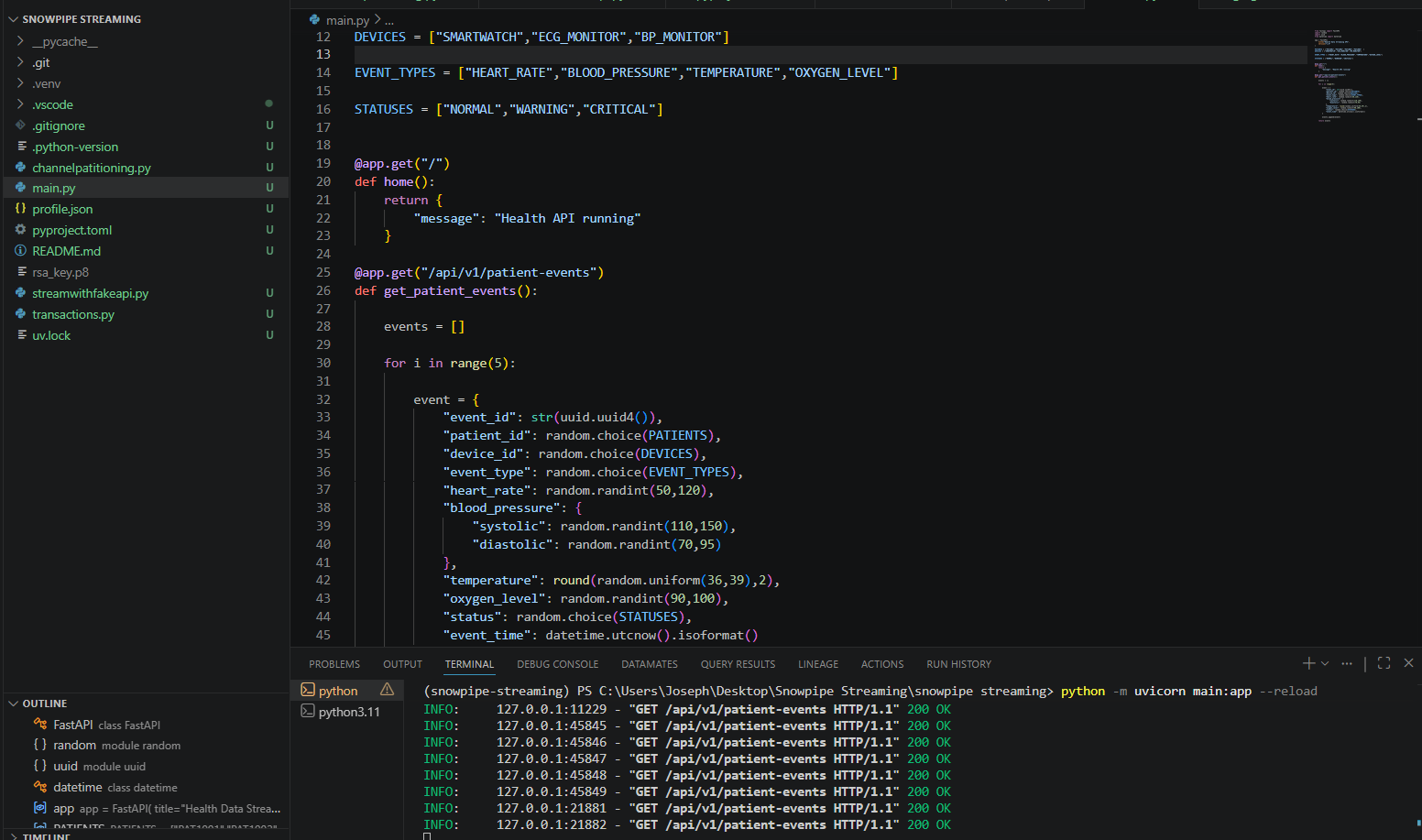Open the DATAMATES panel tab
The width and height of the screenshot is (1422, 840).
pyautogui.click(x=650, y=664)
